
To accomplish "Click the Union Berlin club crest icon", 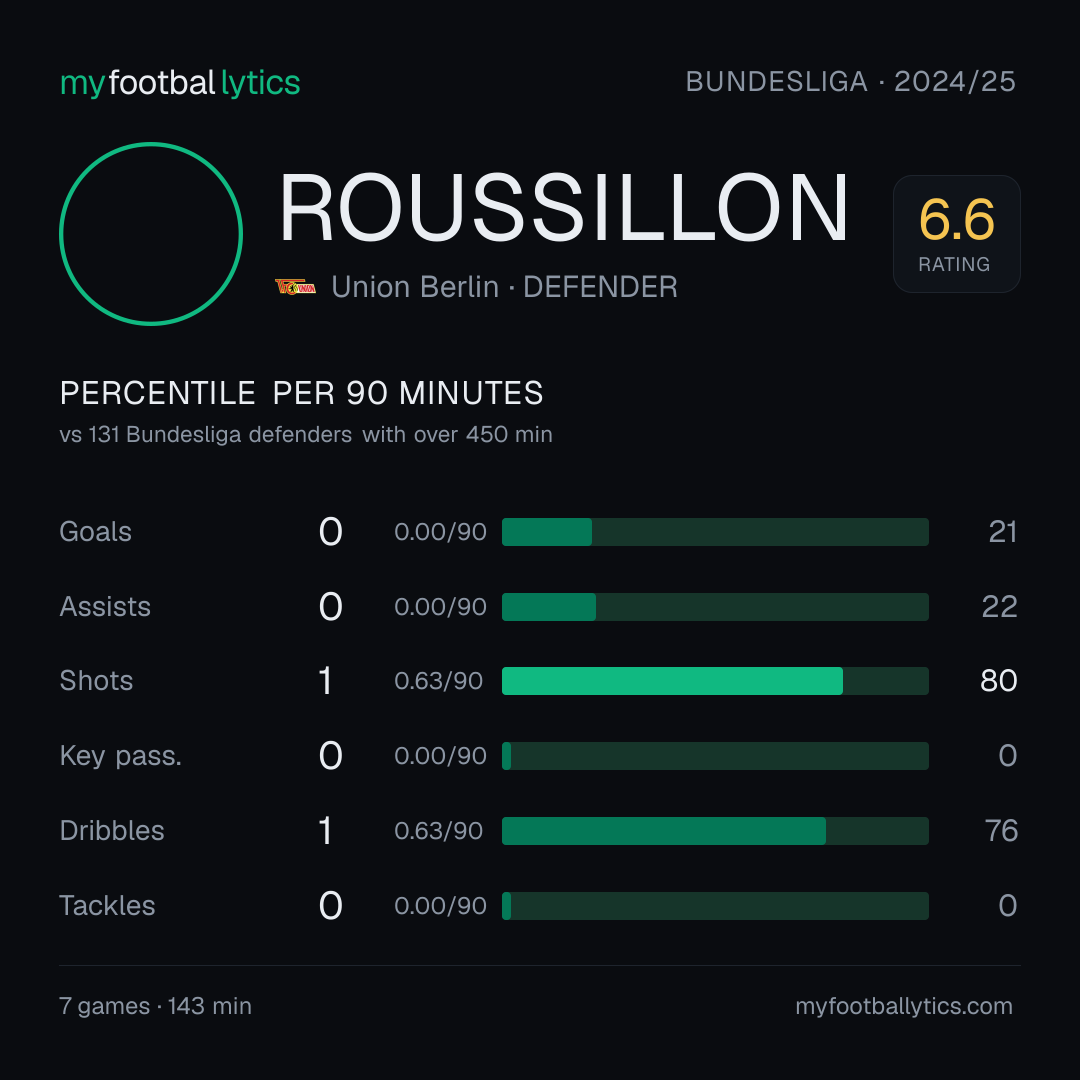I will click(295, 287).
